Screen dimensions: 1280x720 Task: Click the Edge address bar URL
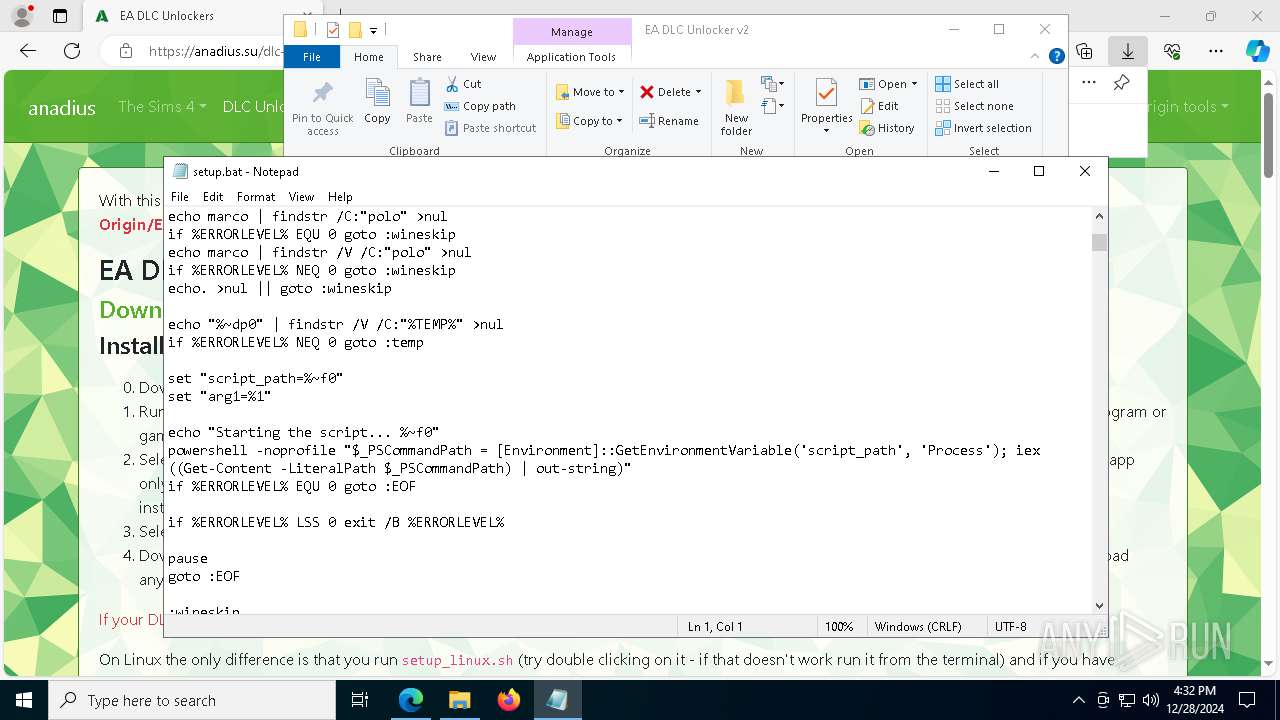pos(215,51)
